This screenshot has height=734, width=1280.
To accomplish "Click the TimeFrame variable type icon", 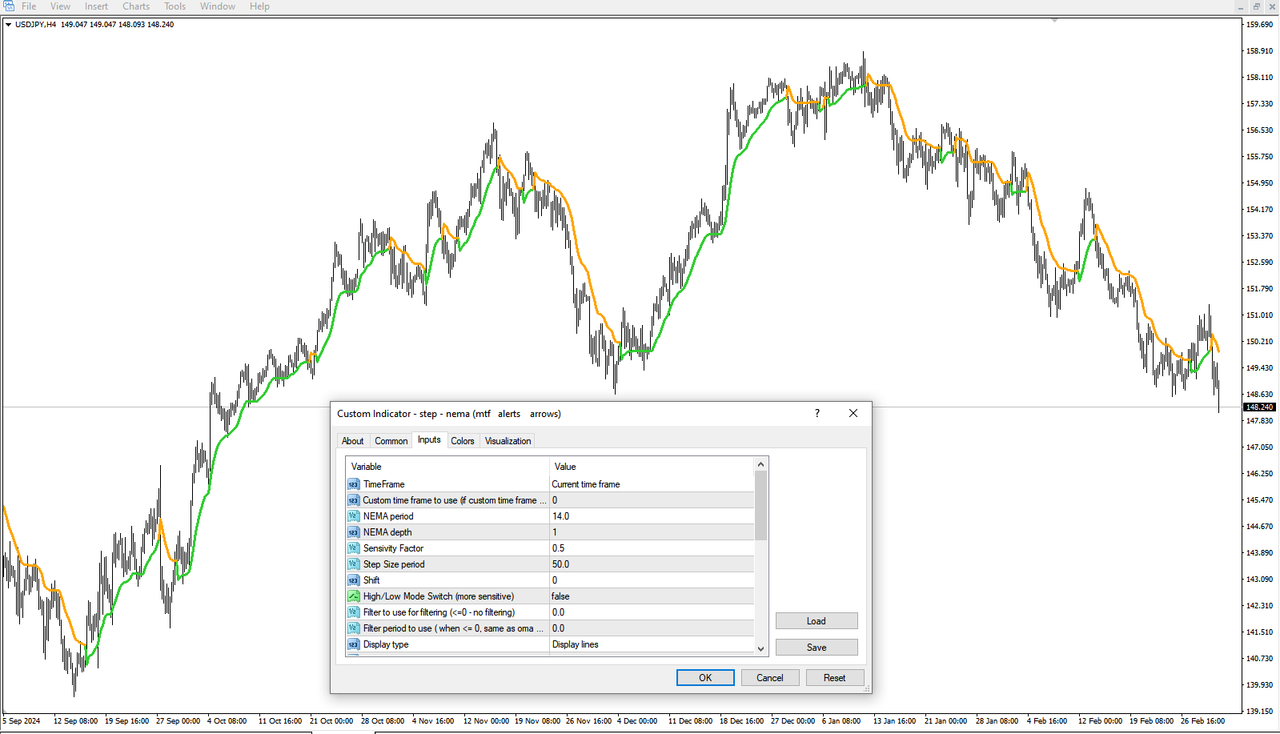I will pos(353,484).
